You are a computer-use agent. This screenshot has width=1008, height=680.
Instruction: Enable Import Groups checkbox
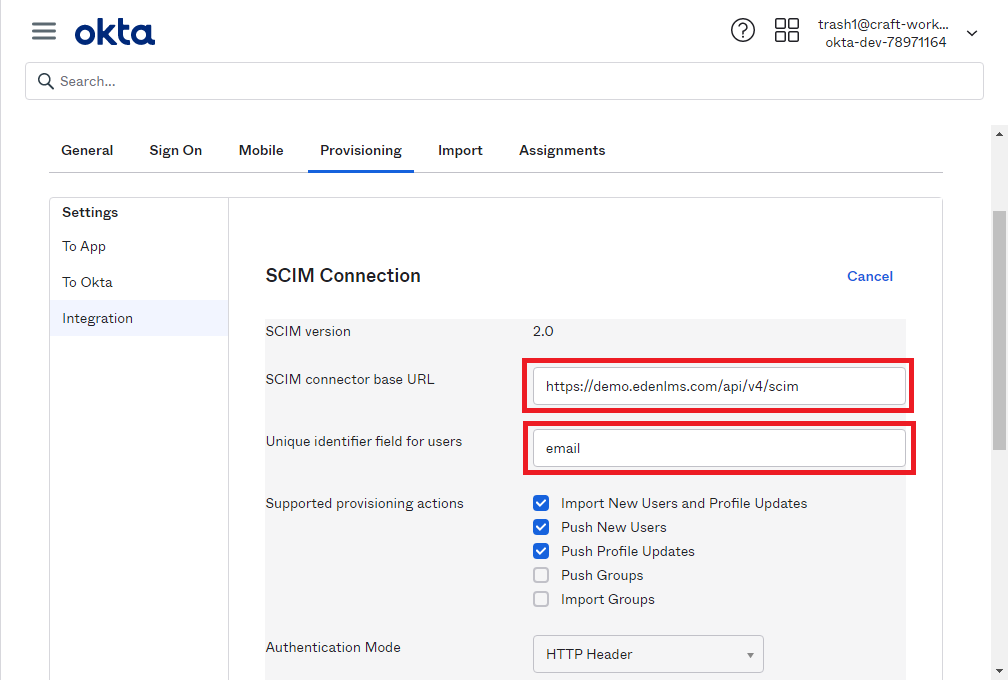(541, 599)
